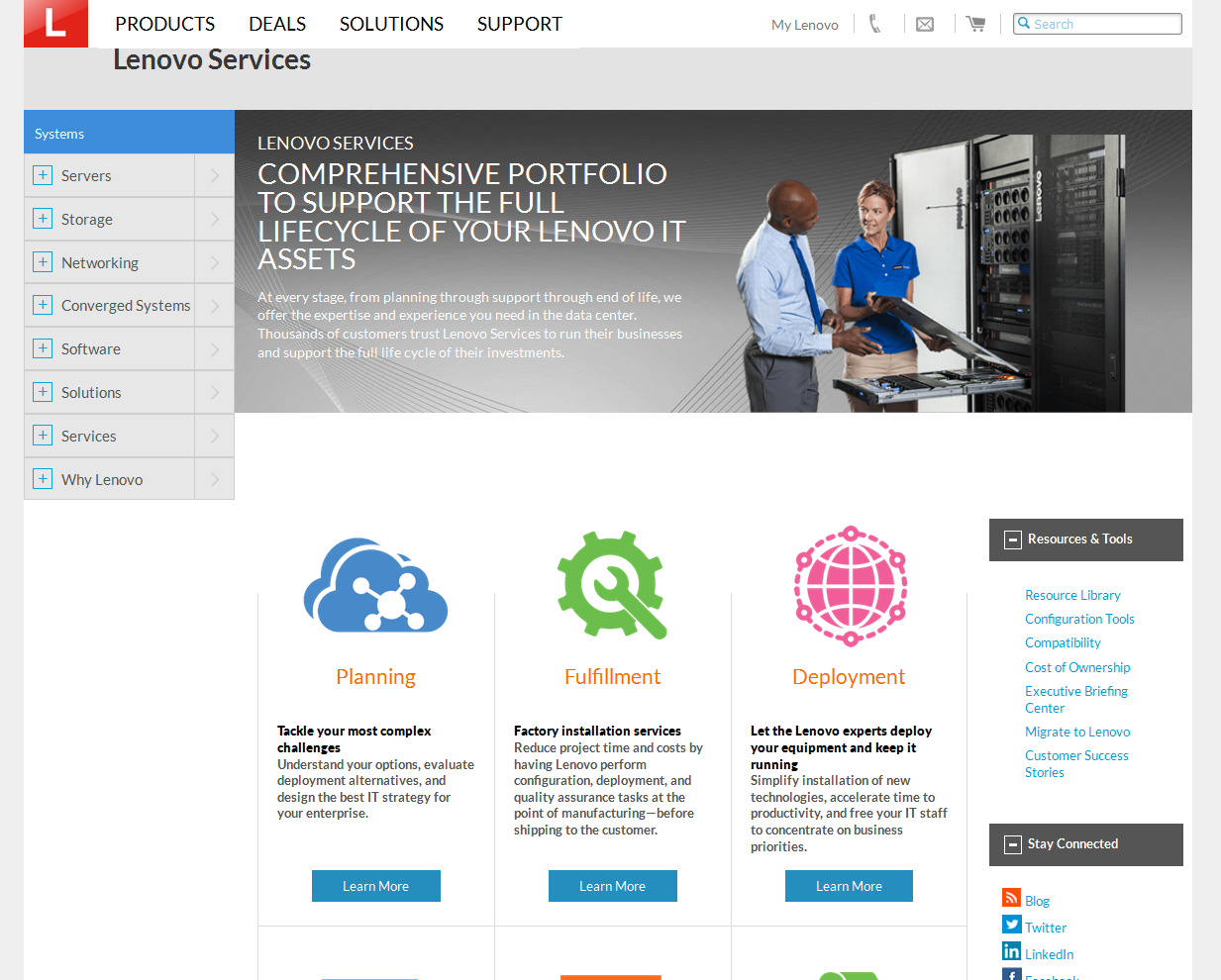Screen dimensions: 1221x980
Task: Expand the Why Lenovo plus box
Action: pyautogui.click(x=43, y=479)
